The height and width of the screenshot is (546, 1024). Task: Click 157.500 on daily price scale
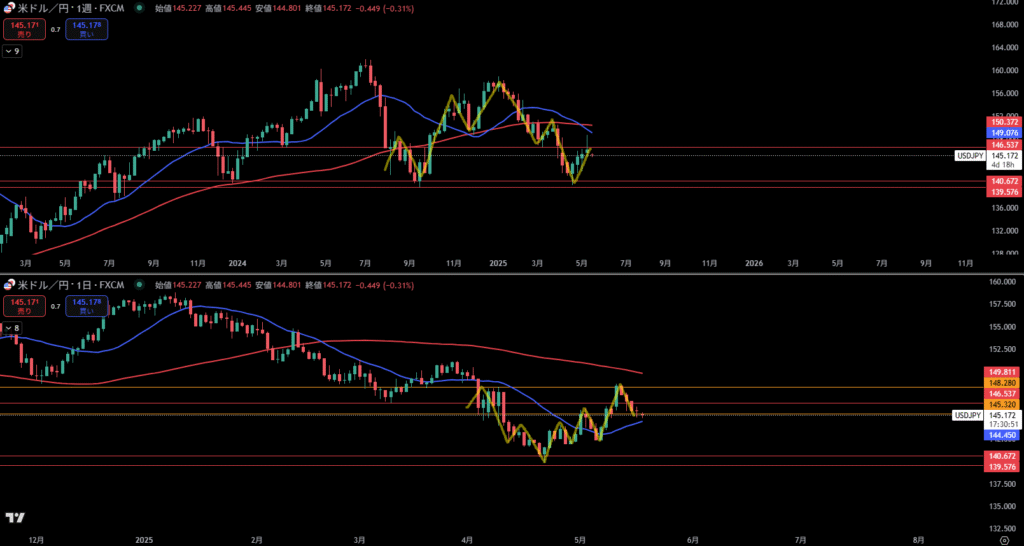[1001, 304]
